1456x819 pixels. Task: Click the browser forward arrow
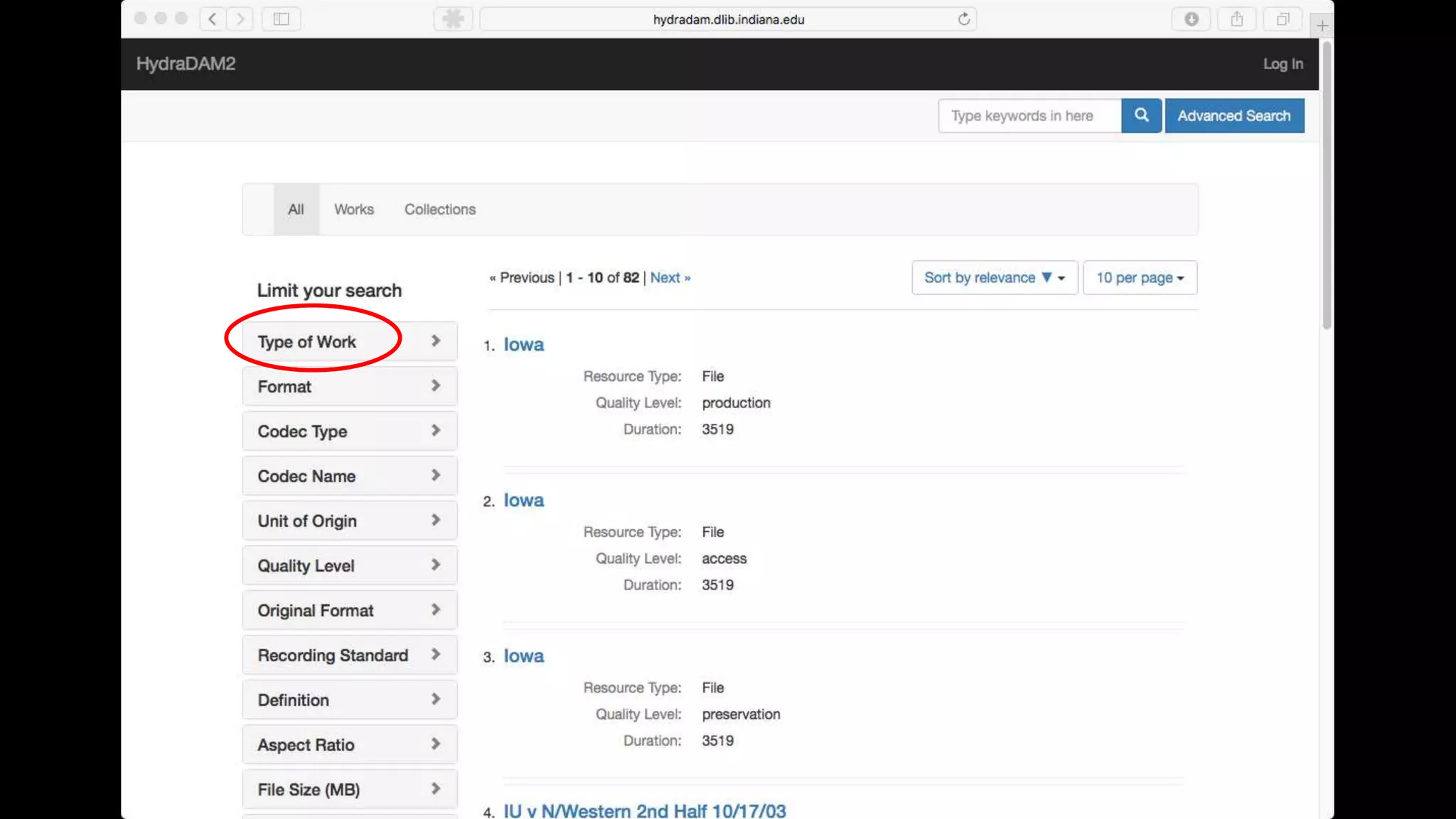click(x=240, y=19)
